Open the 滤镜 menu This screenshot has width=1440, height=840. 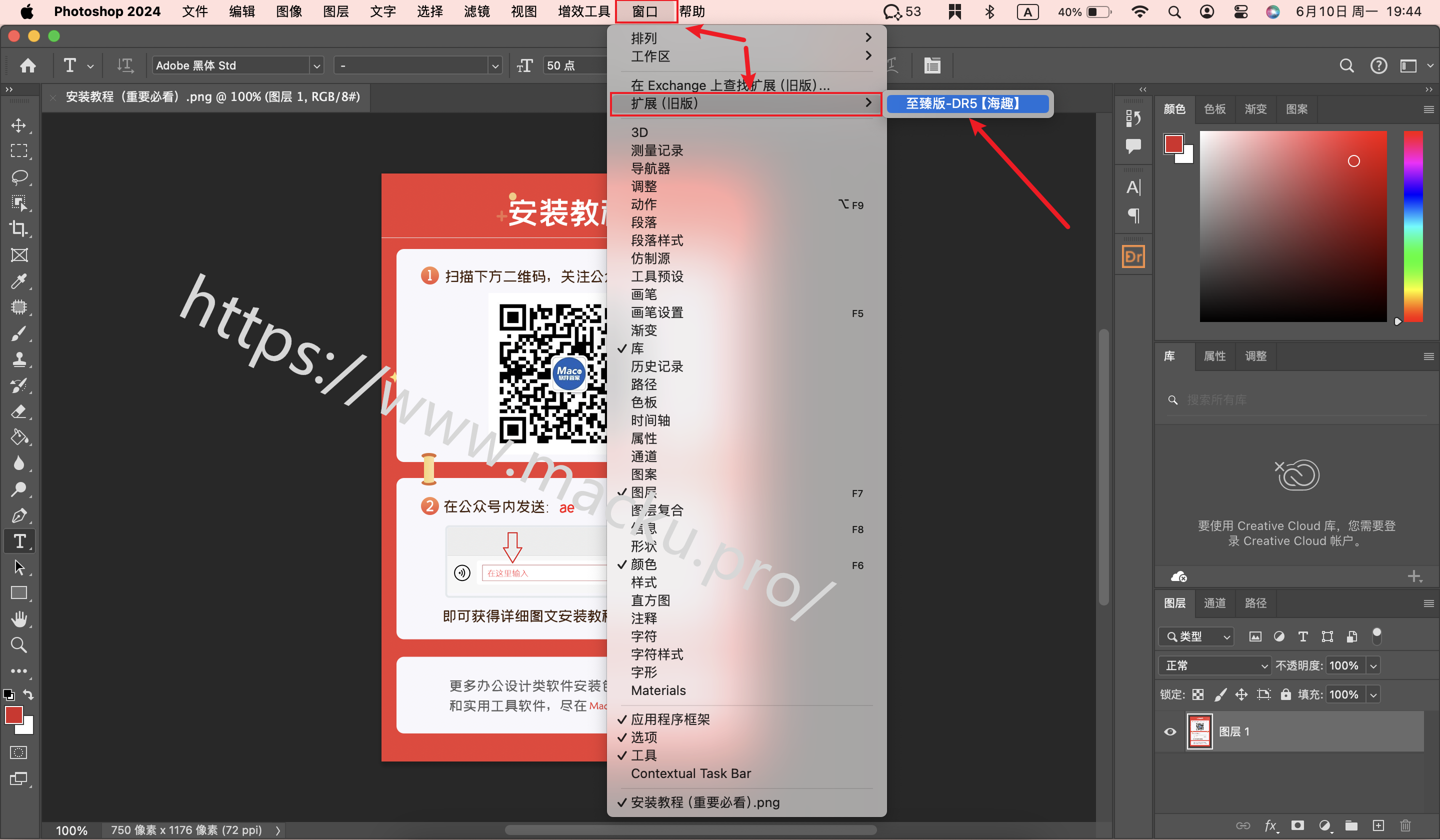tap(476, 11)
